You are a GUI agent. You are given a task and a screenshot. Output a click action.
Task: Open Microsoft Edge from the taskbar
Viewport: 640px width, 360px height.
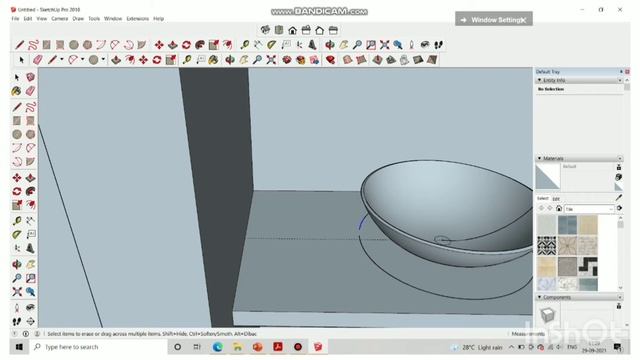pos(218,347)
